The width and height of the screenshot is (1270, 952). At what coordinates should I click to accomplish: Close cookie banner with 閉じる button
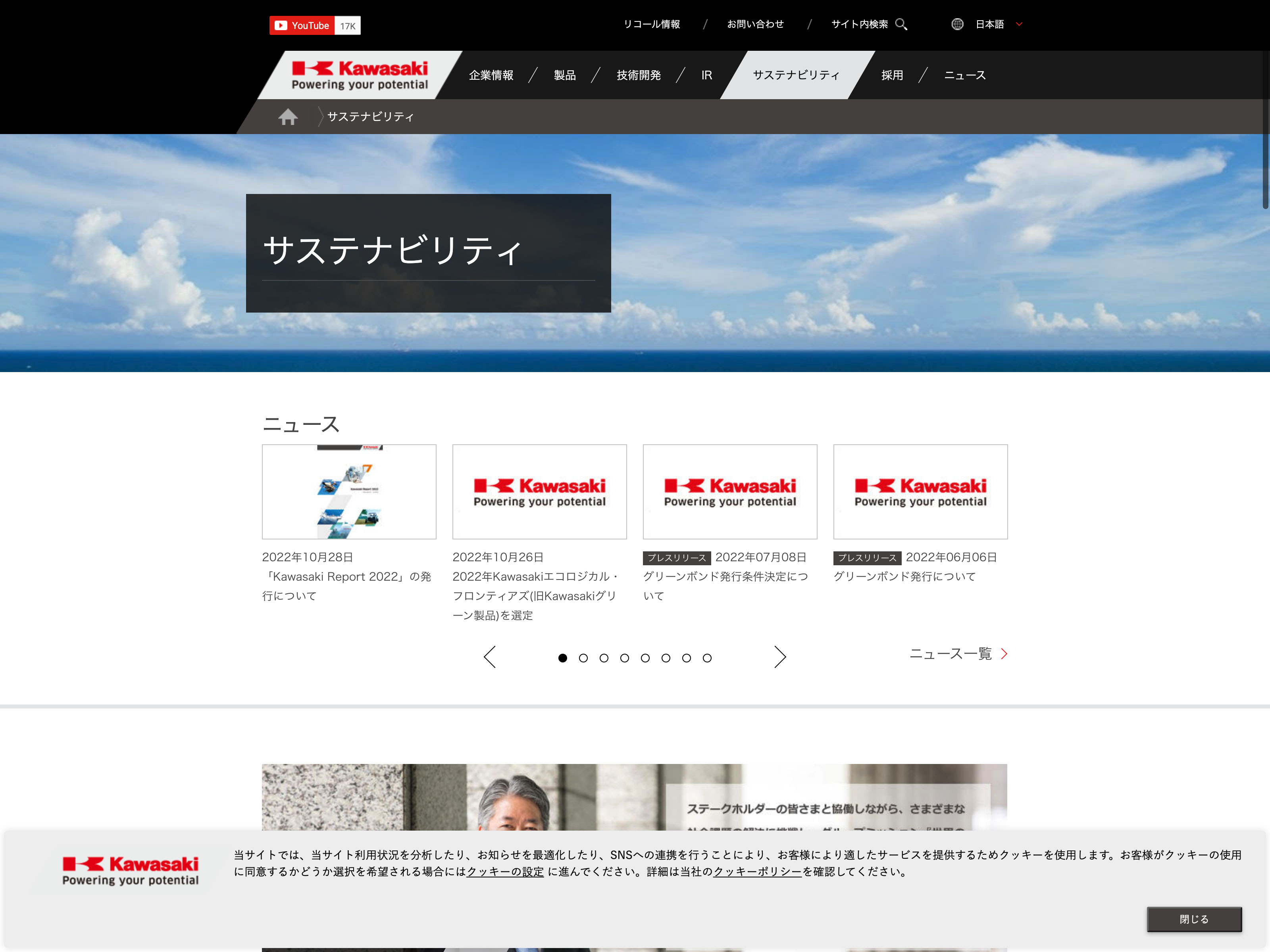click(x=1194, y=919)
